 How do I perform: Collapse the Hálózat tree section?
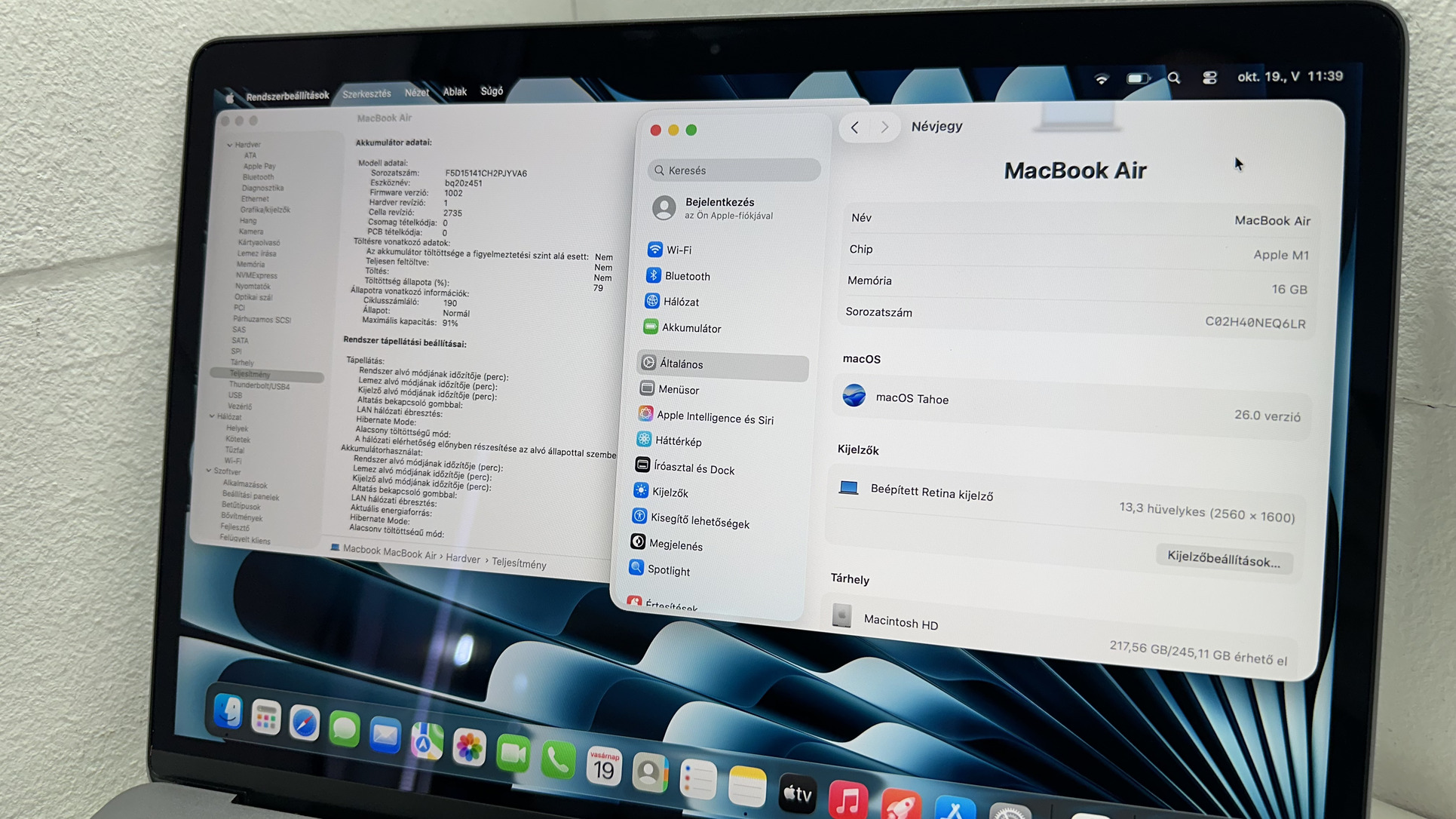click(x=212, y=416)
